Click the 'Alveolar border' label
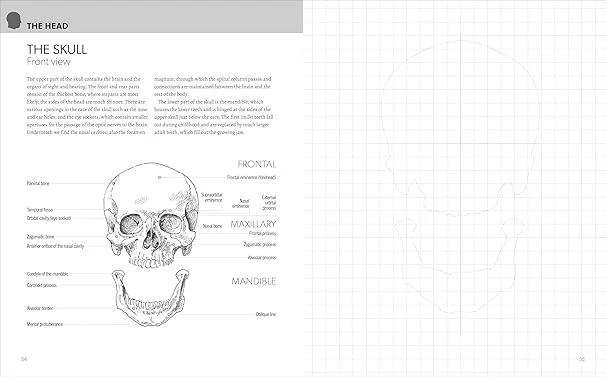Viewport: 606px width, 377px height. click(40, 308)
